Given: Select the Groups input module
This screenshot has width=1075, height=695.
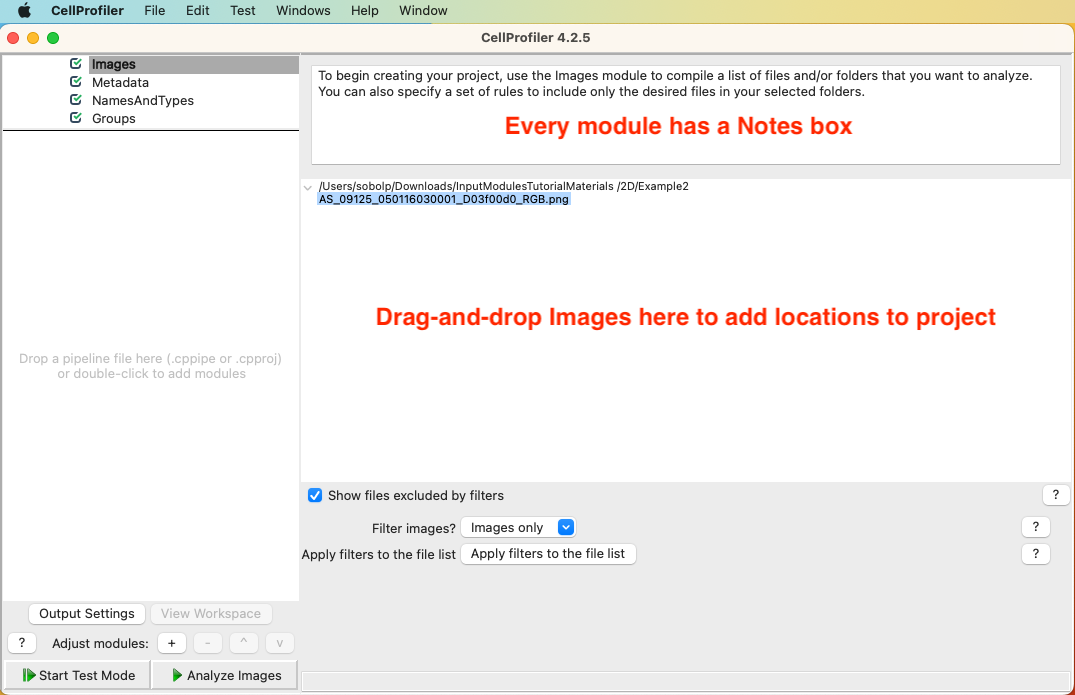Looking at the screenshot, I should 113,118.
